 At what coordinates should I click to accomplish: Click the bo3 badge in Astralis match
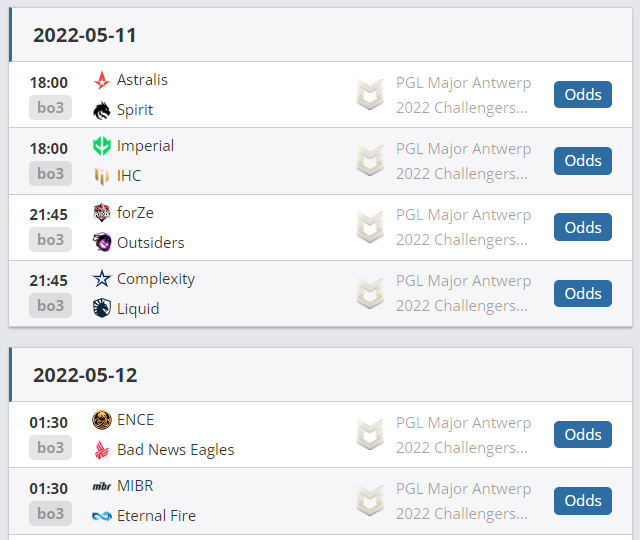[50, 107]
